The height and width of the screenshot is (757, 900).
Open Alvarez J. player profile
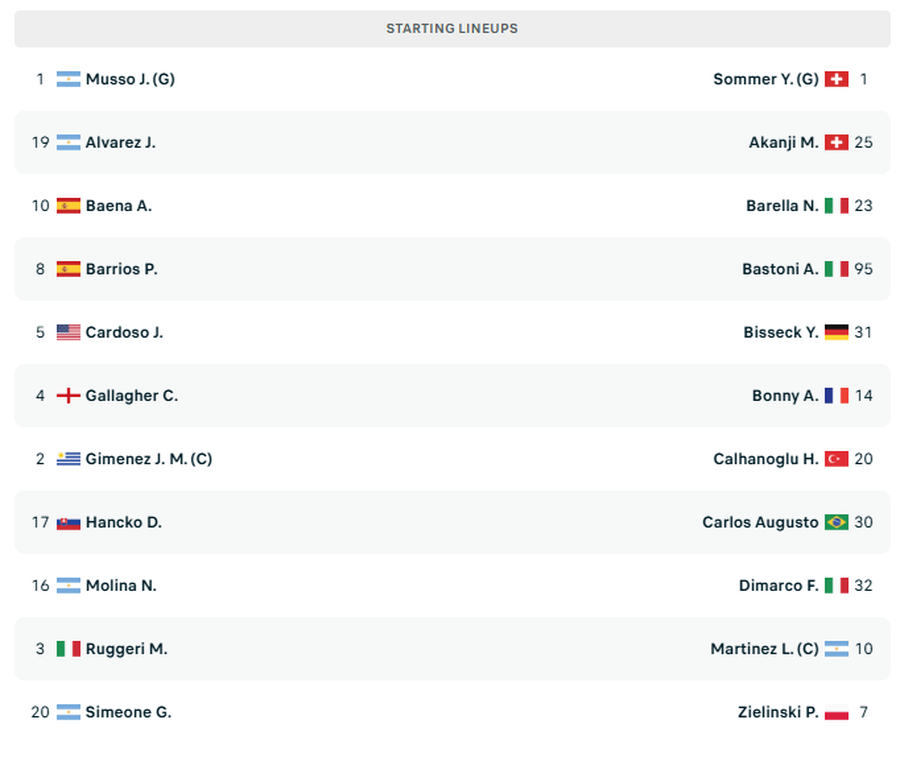tap(120, 142)
